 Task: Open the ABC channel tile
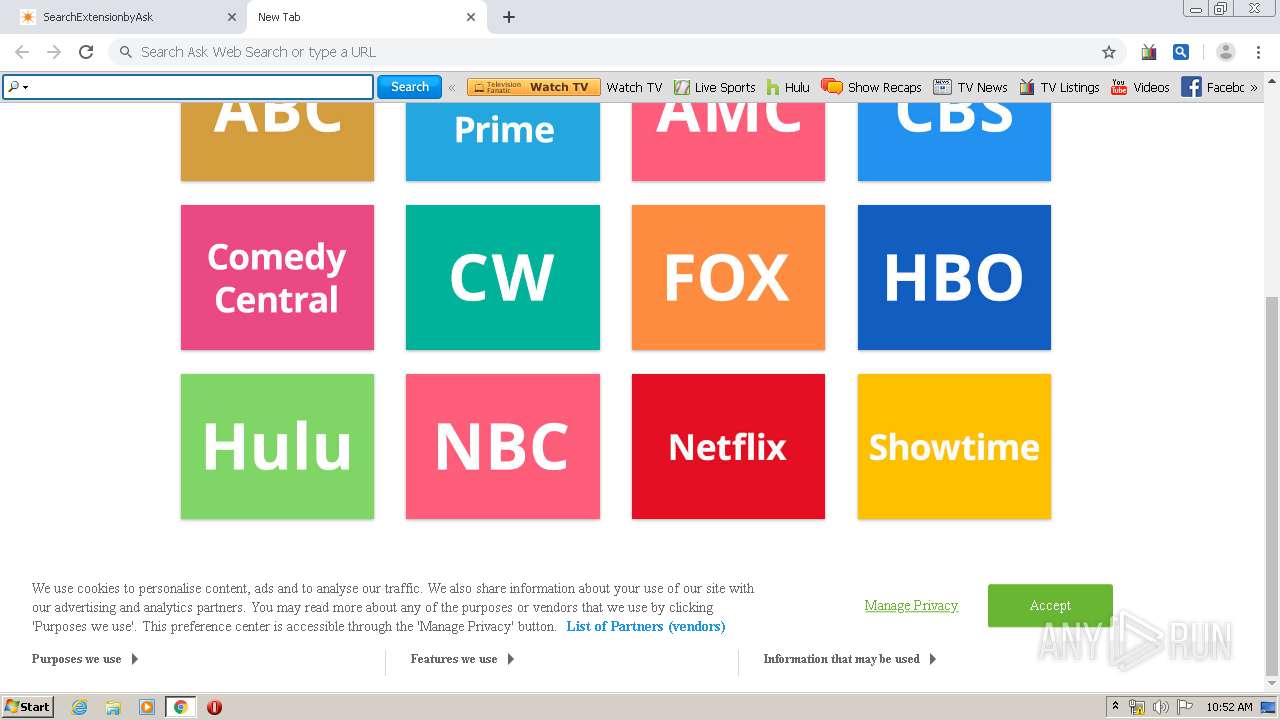pos(277,141)
